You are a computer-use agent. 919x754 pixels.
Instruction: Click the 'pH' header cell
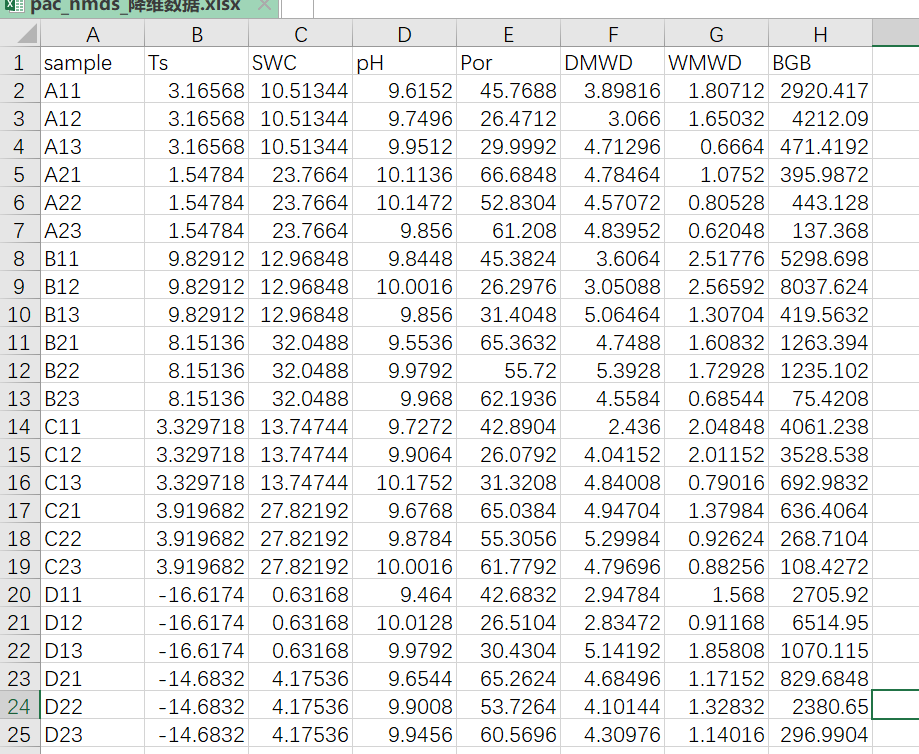pyautogui.click(x=404, y=62)
